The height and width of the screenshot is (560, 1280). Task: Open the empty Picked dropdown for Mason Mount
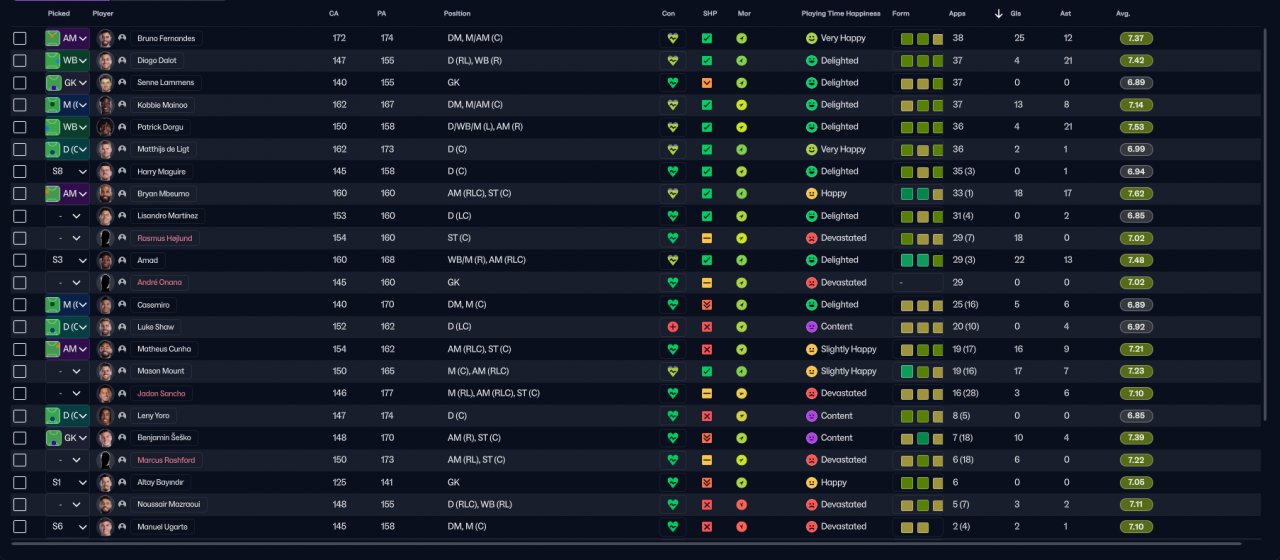(67, 371)
